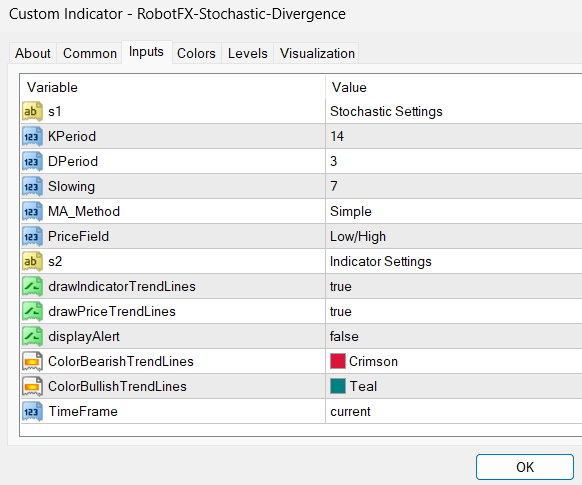
Task: Click the integer icon next to MA_Method
Action: coord(32,212)
